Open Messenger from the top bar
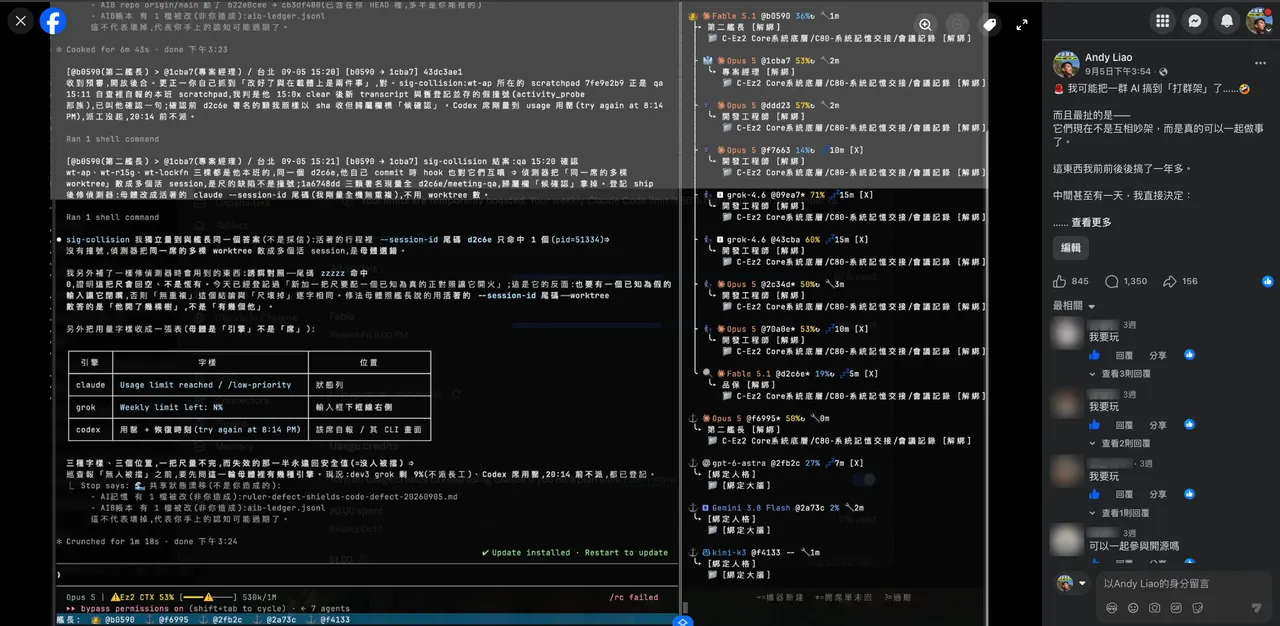The image size is (1280, 626). [1194, 21]
